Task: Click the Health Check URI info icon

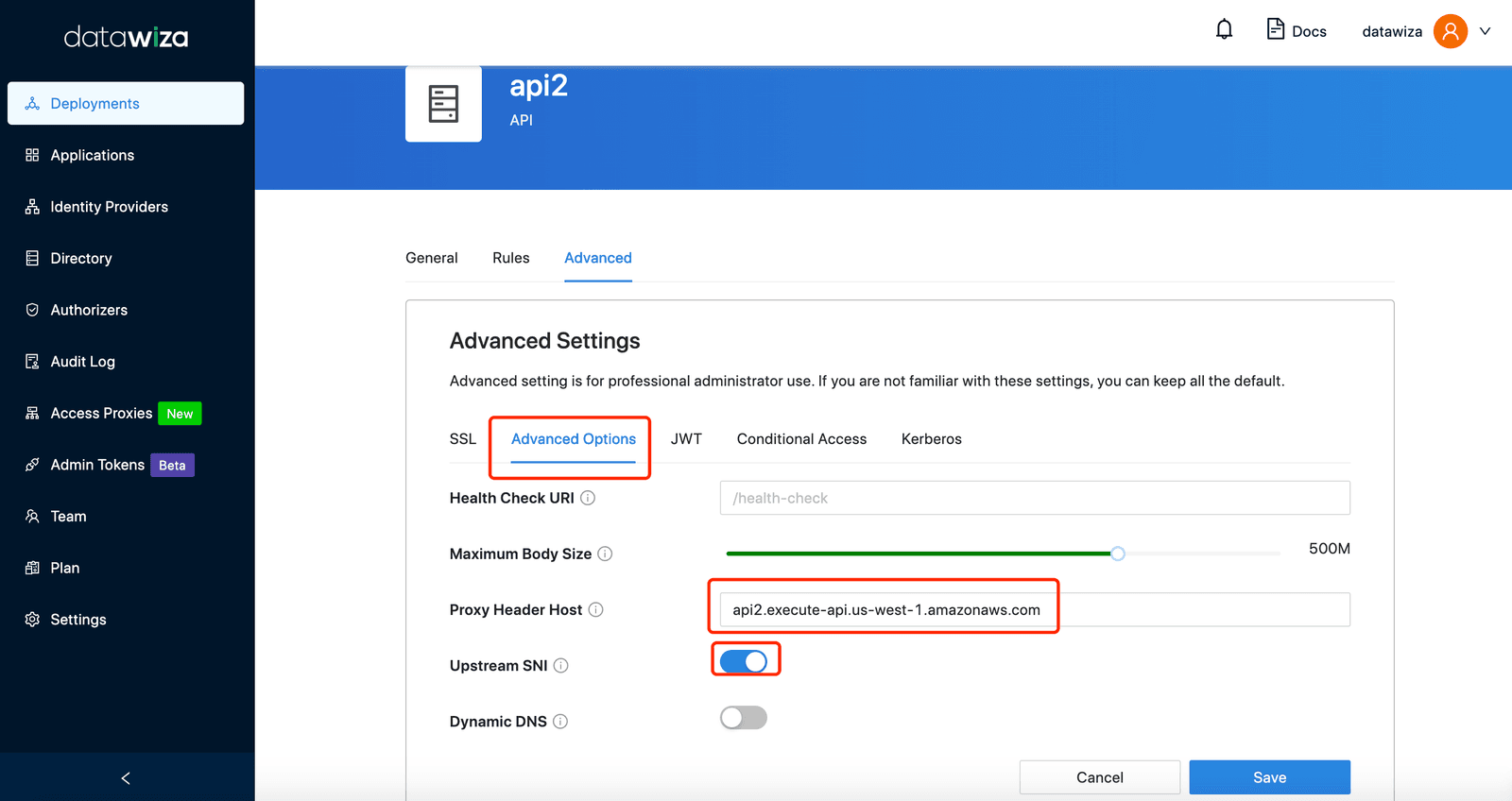Action: 588,498
